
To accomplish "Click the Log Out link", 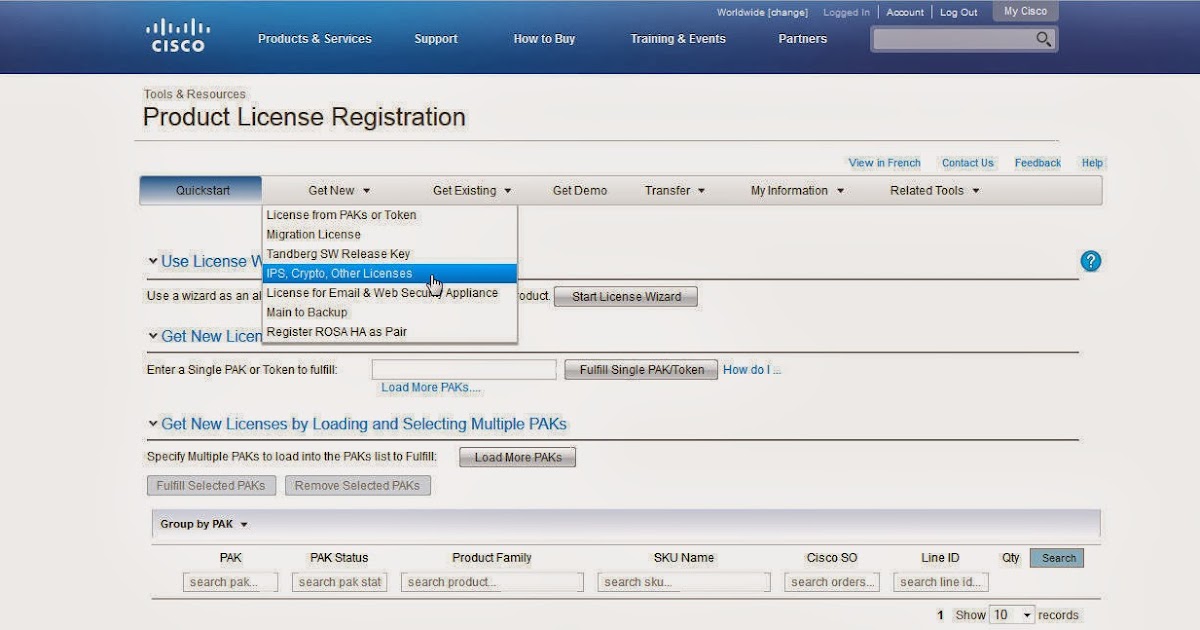I will (x=959, y=13).
